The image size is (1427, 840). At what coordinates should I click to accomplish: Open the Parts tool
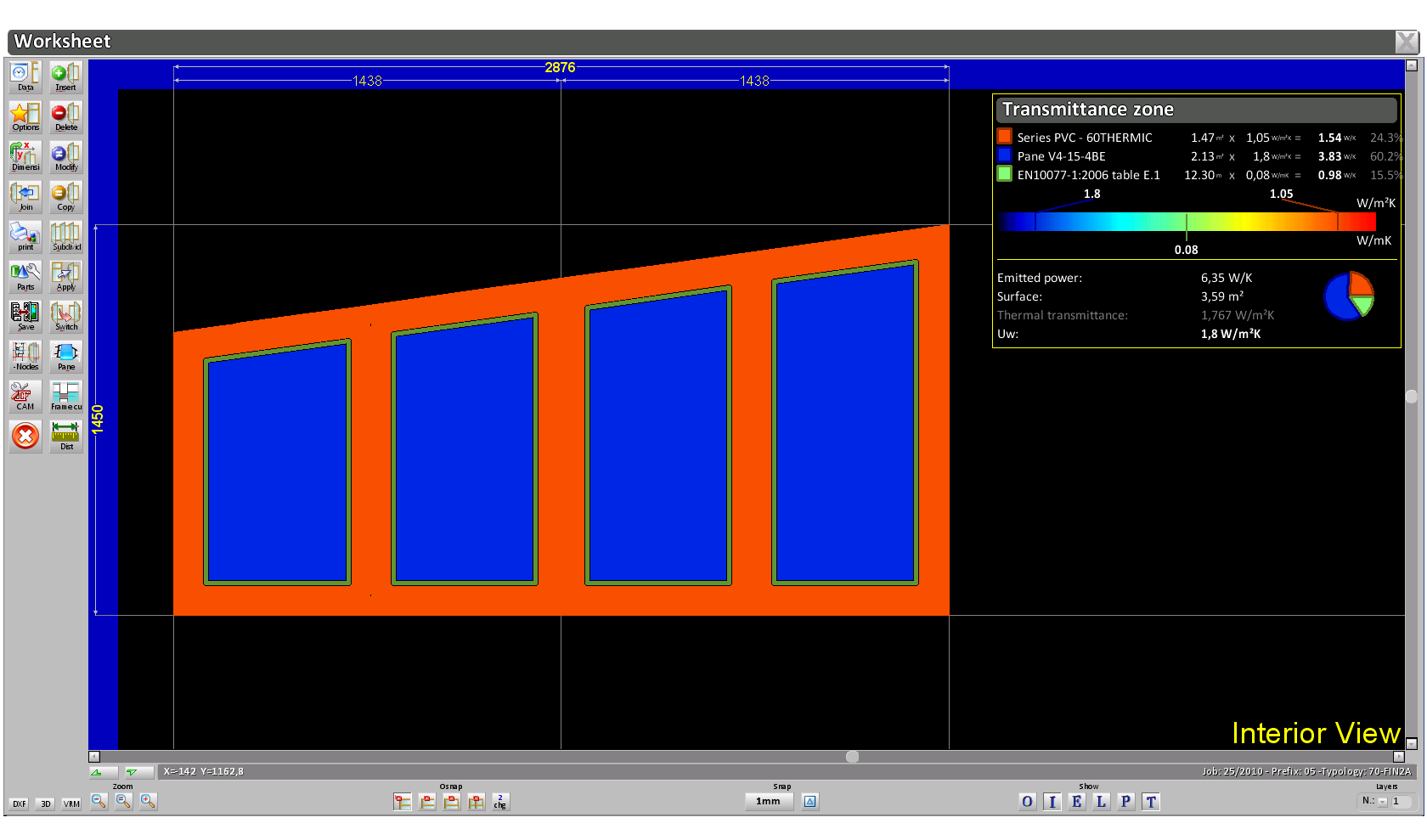(x=25, y=276)
